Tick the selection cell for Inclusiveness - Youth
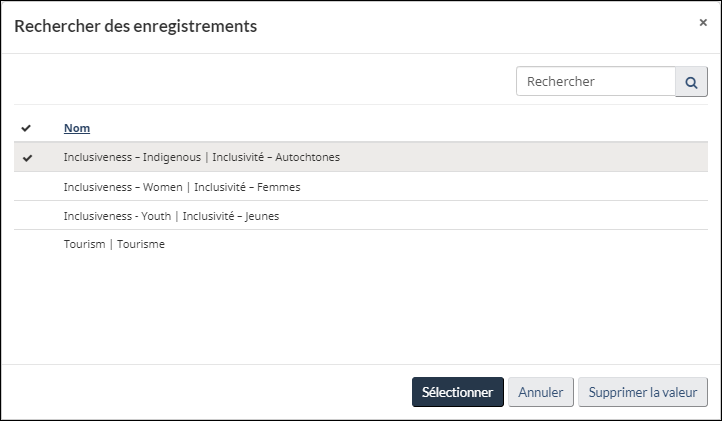This screenshot has width=722, height=421. [x=26, y=216]
